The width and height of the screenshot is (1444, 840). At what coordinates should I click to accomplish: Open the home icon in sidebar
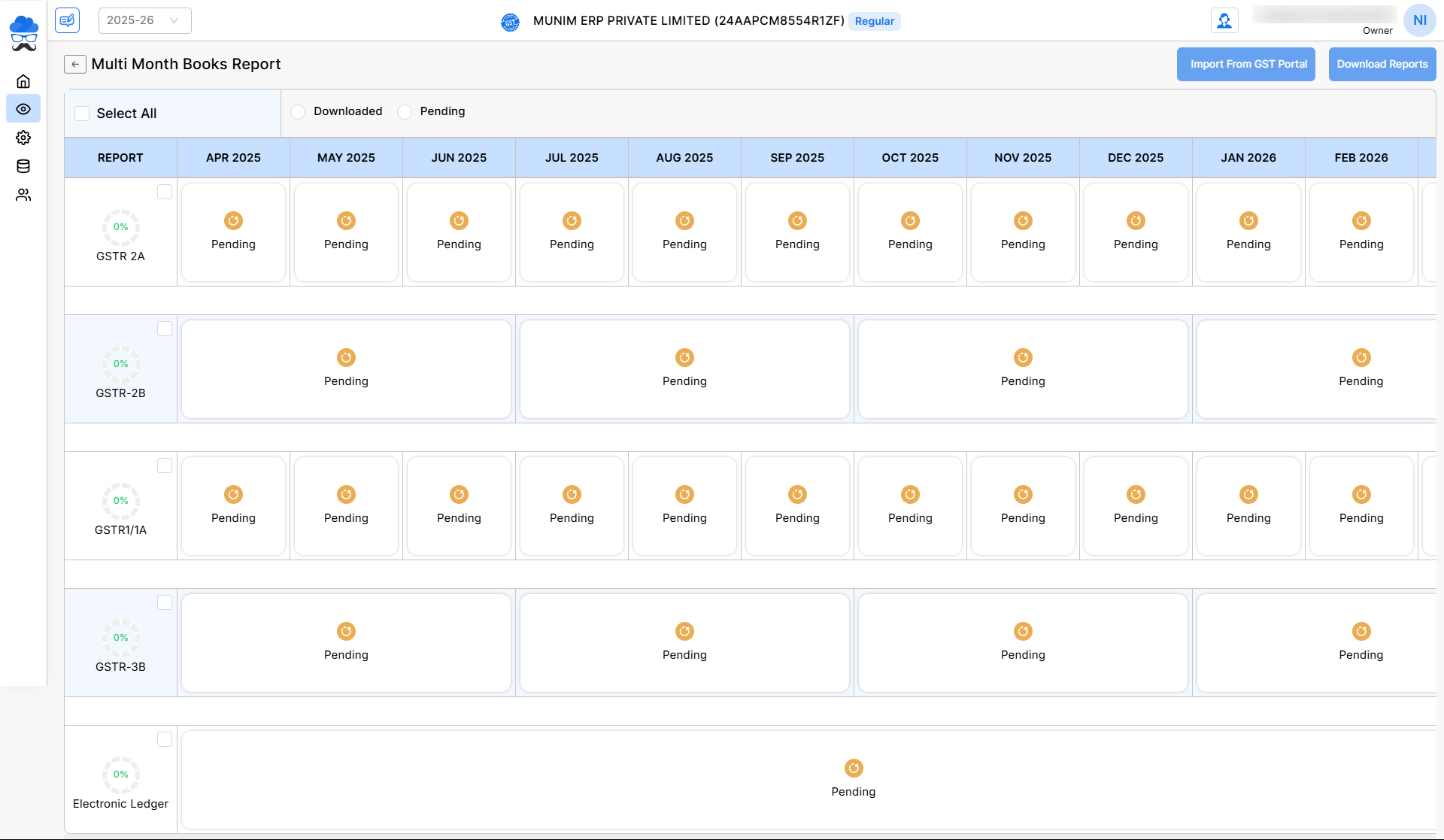pos(23,81)
